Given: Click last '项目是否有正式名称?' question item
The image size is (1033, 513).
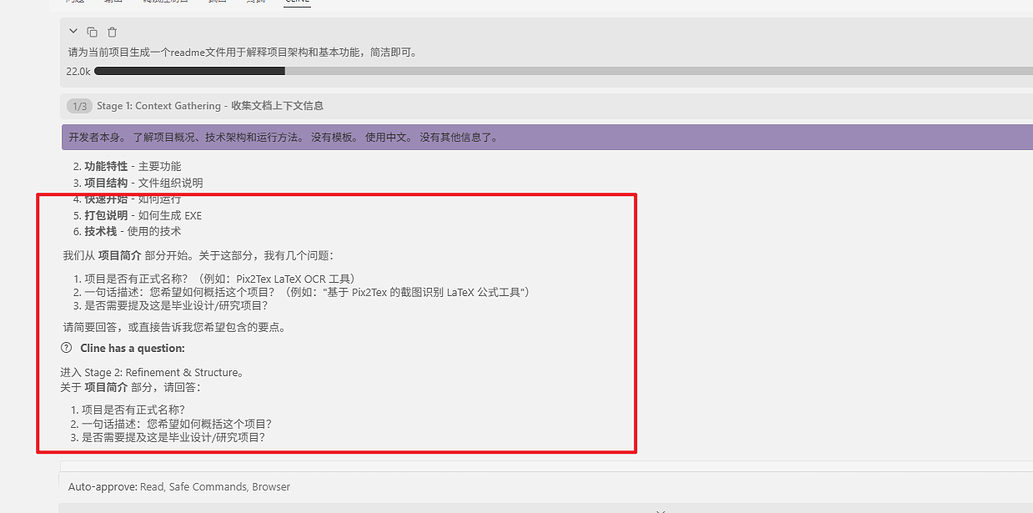Looking at the screenshot, I should (128, 410).
